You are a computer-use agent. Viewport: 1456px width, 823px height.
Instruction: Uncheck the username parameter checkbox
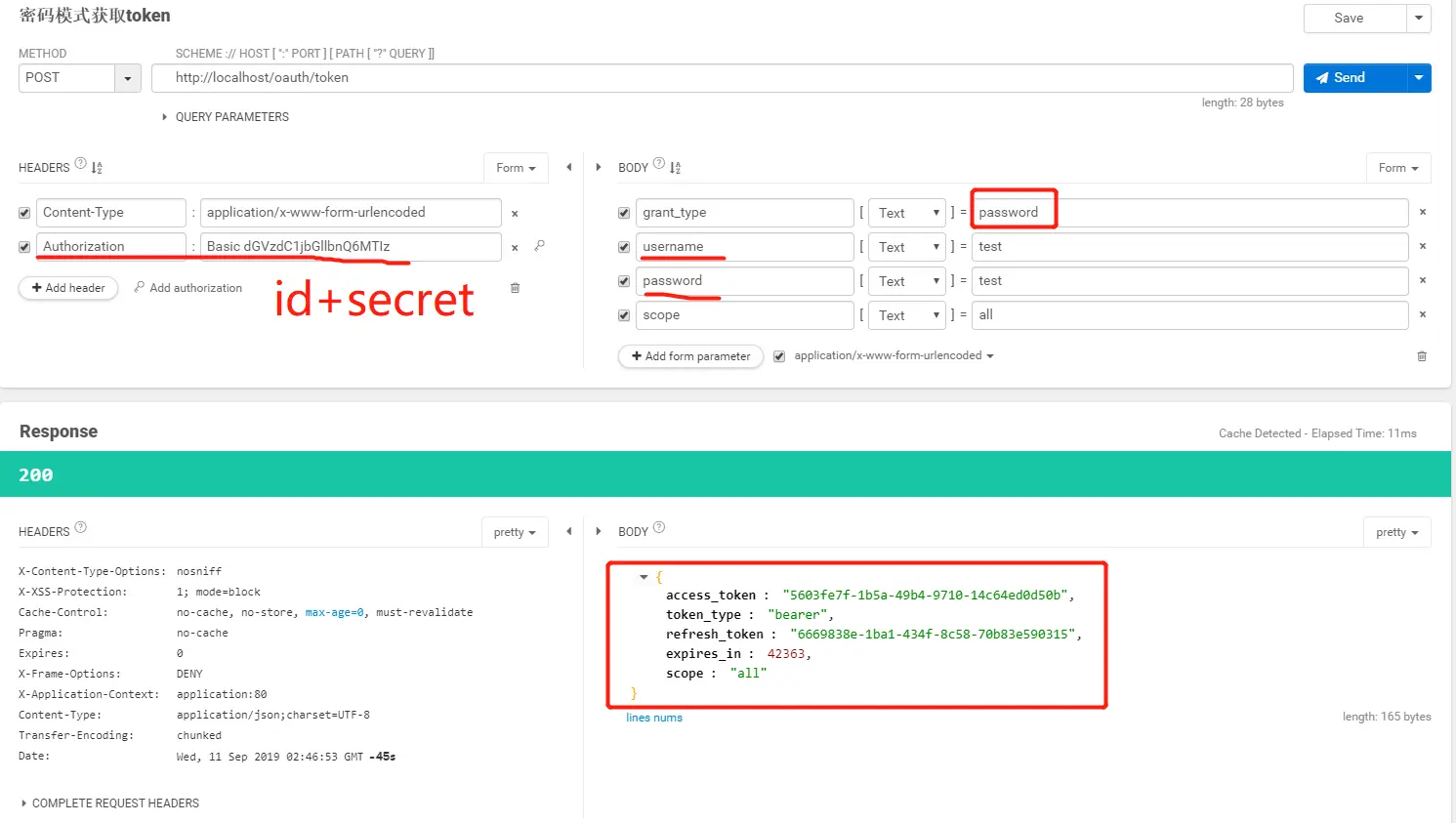coord(624,247)
